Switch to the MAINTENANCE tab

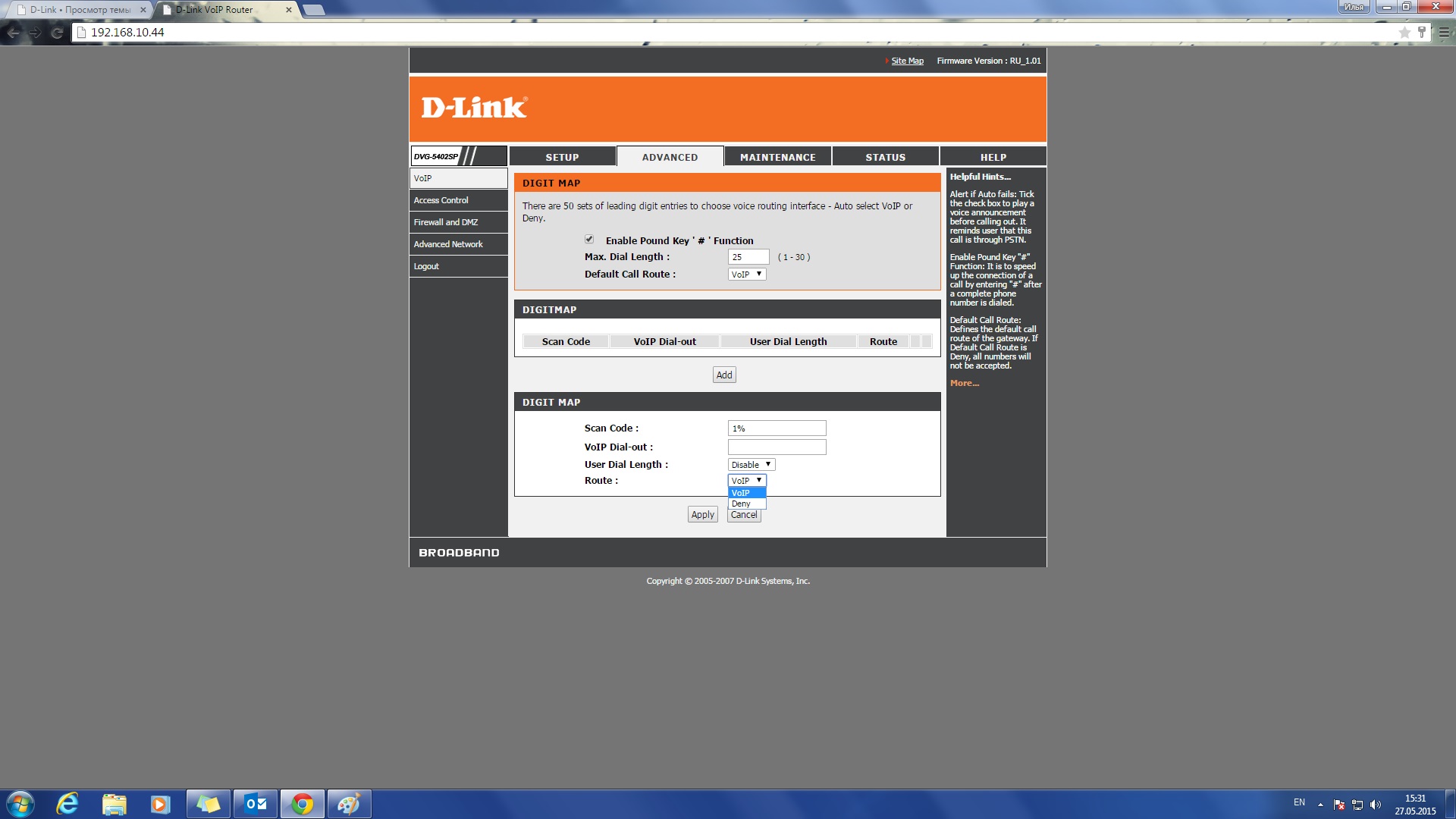(777, 157)
